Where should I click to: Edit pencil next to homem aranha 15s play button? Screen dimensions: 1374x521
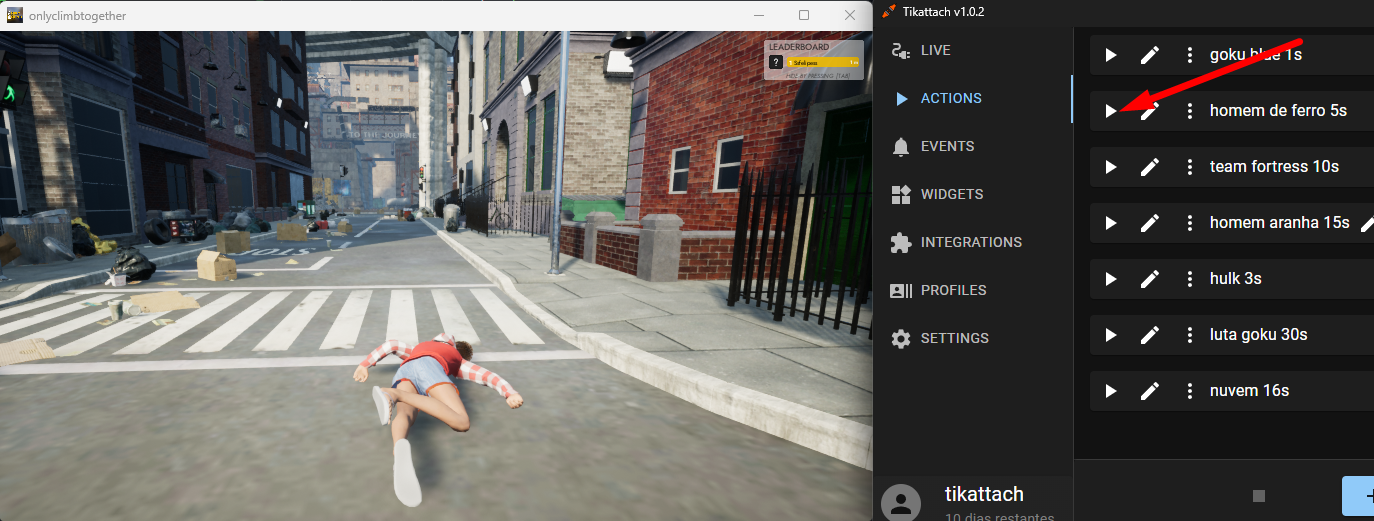pos(1150,223)
